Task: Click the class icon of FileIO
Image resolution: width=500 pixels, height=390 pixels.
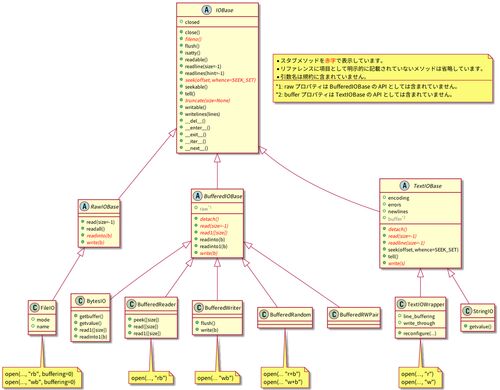Action: tap(34, 307)
